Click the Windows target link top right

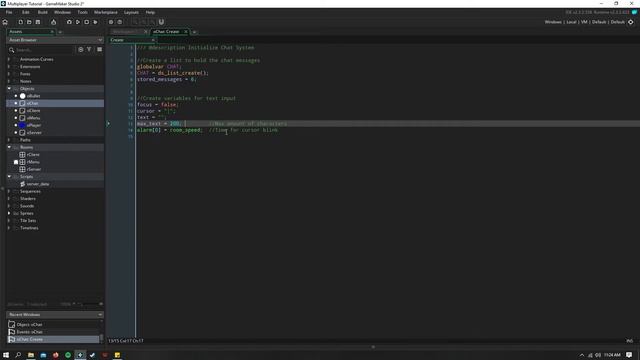[x=553, y=22]
